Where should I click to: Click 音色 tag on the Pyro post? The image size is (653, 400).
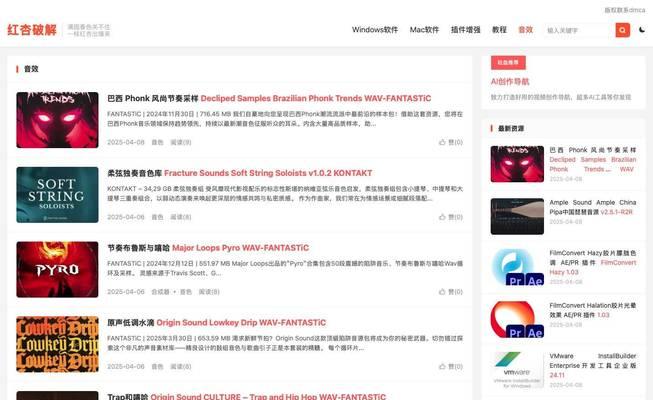[185, 292]
